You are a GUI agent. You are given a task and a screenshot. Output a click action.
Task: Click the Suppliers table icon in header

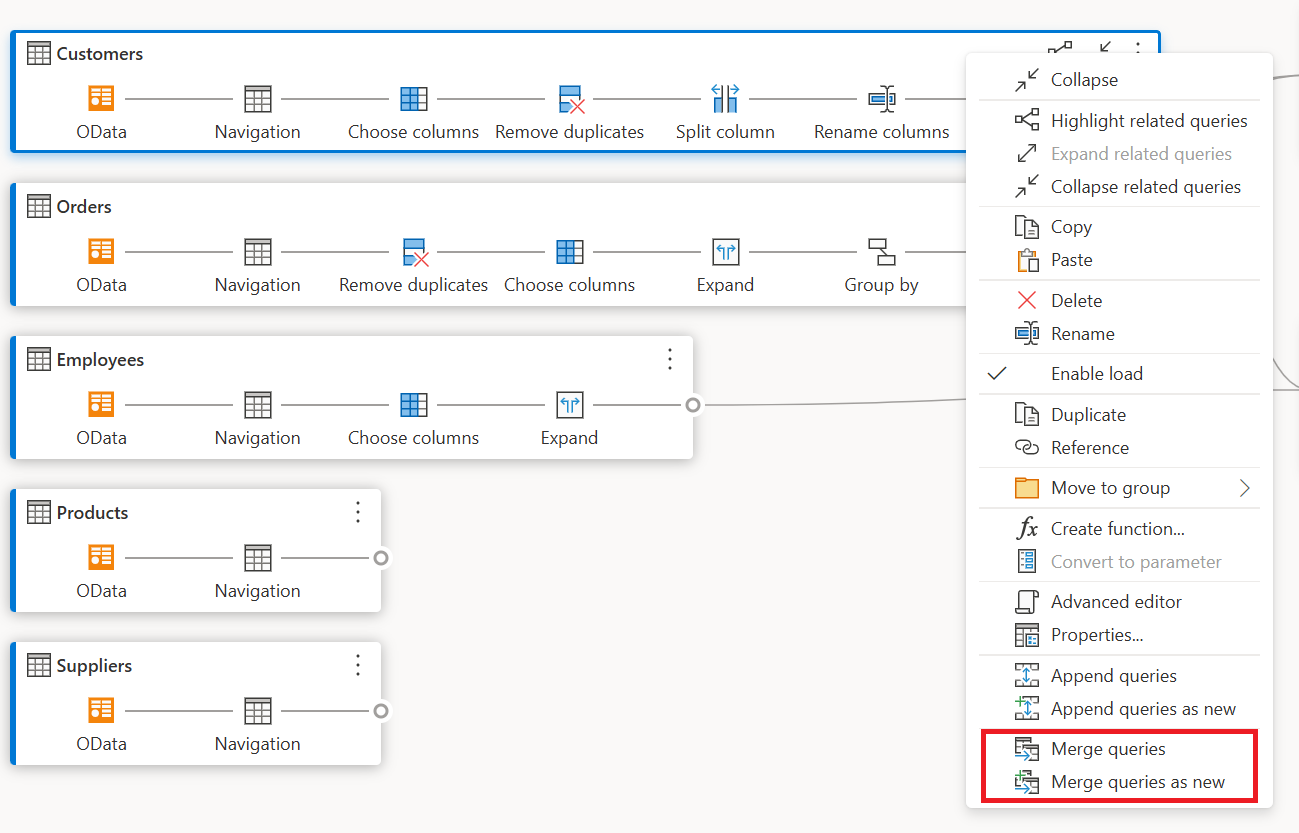(x=39, y=666)
